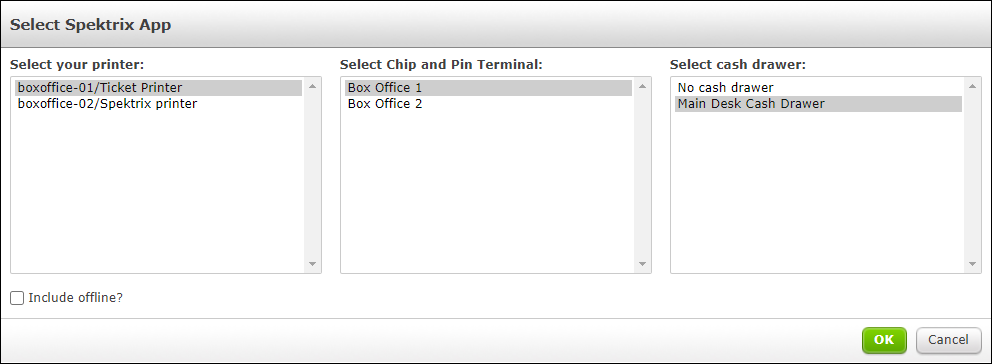Select boxoffice-01/Ticket Printer in printer list
The image size is (992, 364).
coord(158,87)
